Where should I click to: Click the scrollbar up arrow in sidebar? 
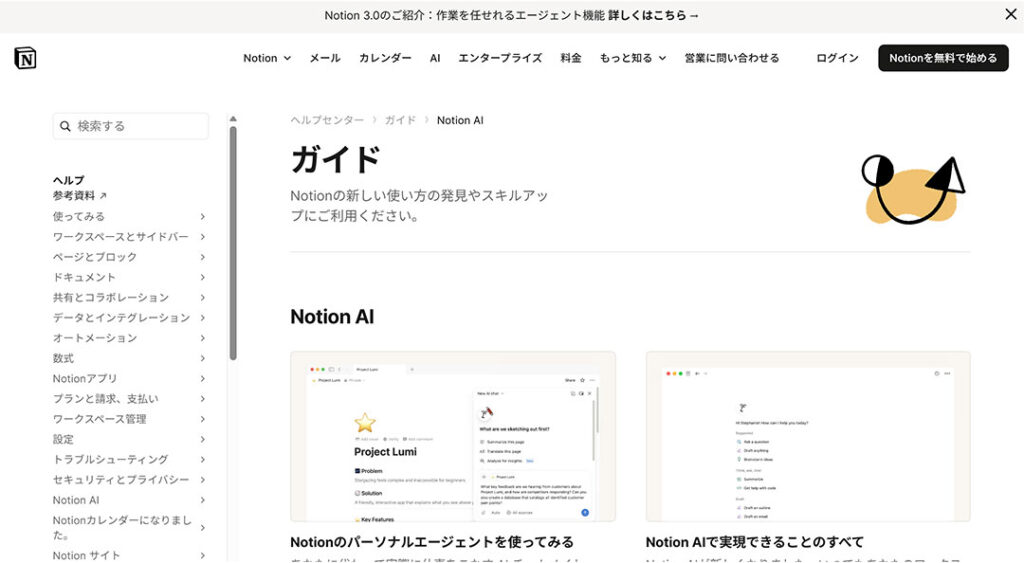232,119
